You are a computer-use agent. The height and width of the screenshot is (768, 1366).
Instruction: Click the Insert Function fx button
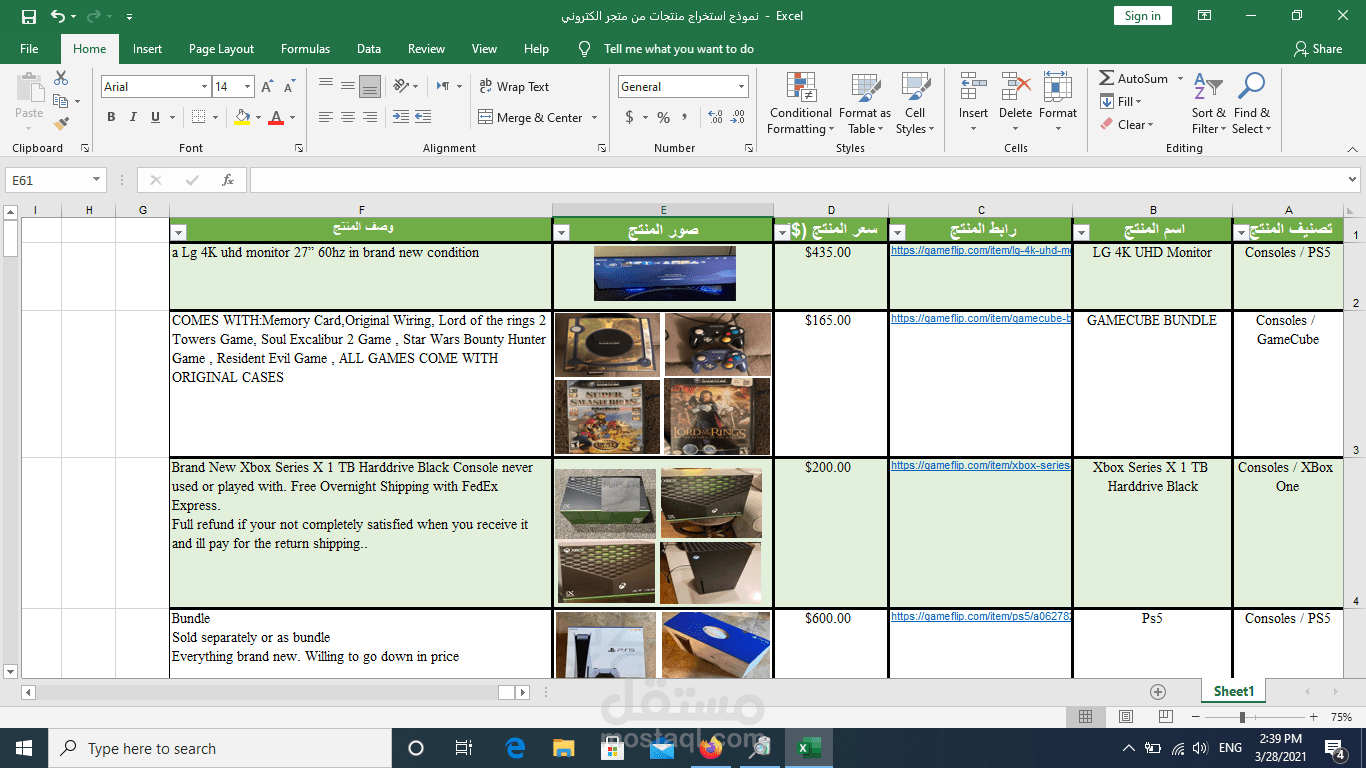[x=228, y=180]
